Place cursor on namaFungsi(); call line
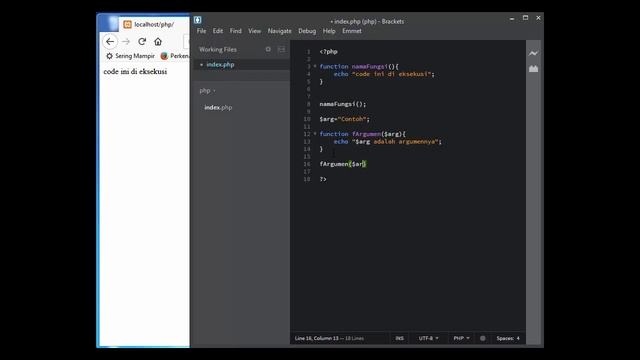Screen dimensions: 640x360 [342, 104]
